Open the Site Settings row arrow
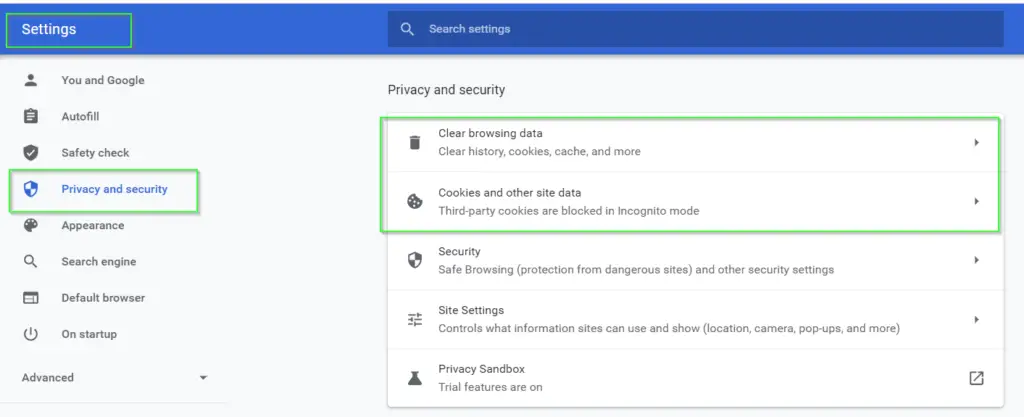 (976, 319)
